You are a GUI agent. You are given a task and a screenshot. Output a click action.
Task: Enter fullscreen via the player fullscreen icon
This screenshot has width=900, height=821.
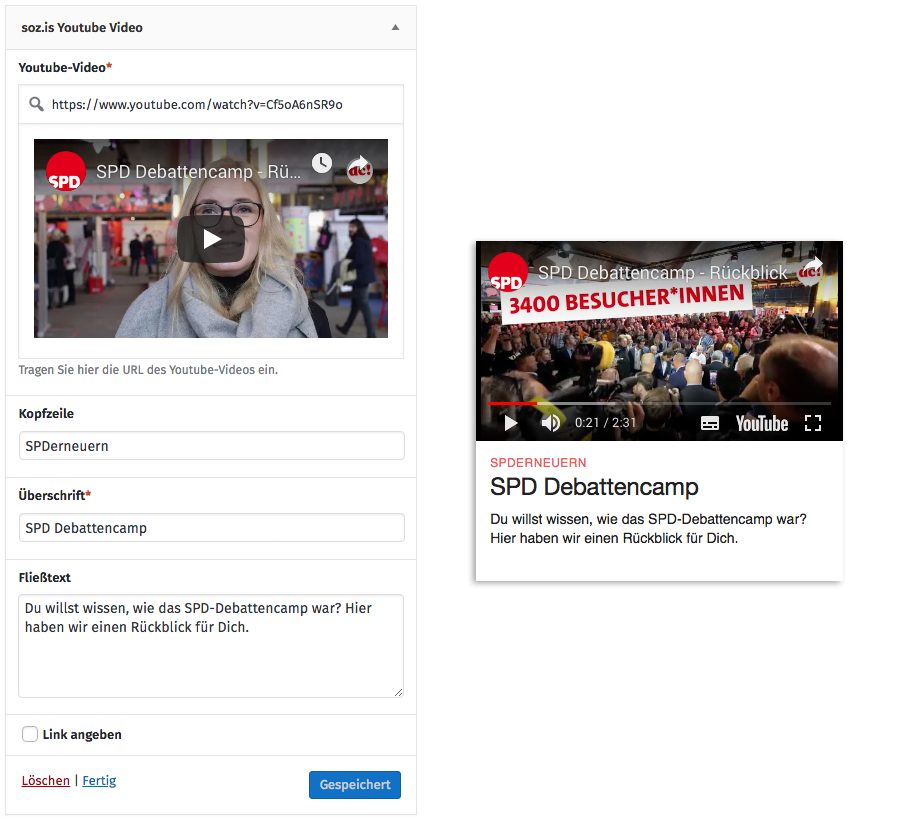(x=813, y=423)
